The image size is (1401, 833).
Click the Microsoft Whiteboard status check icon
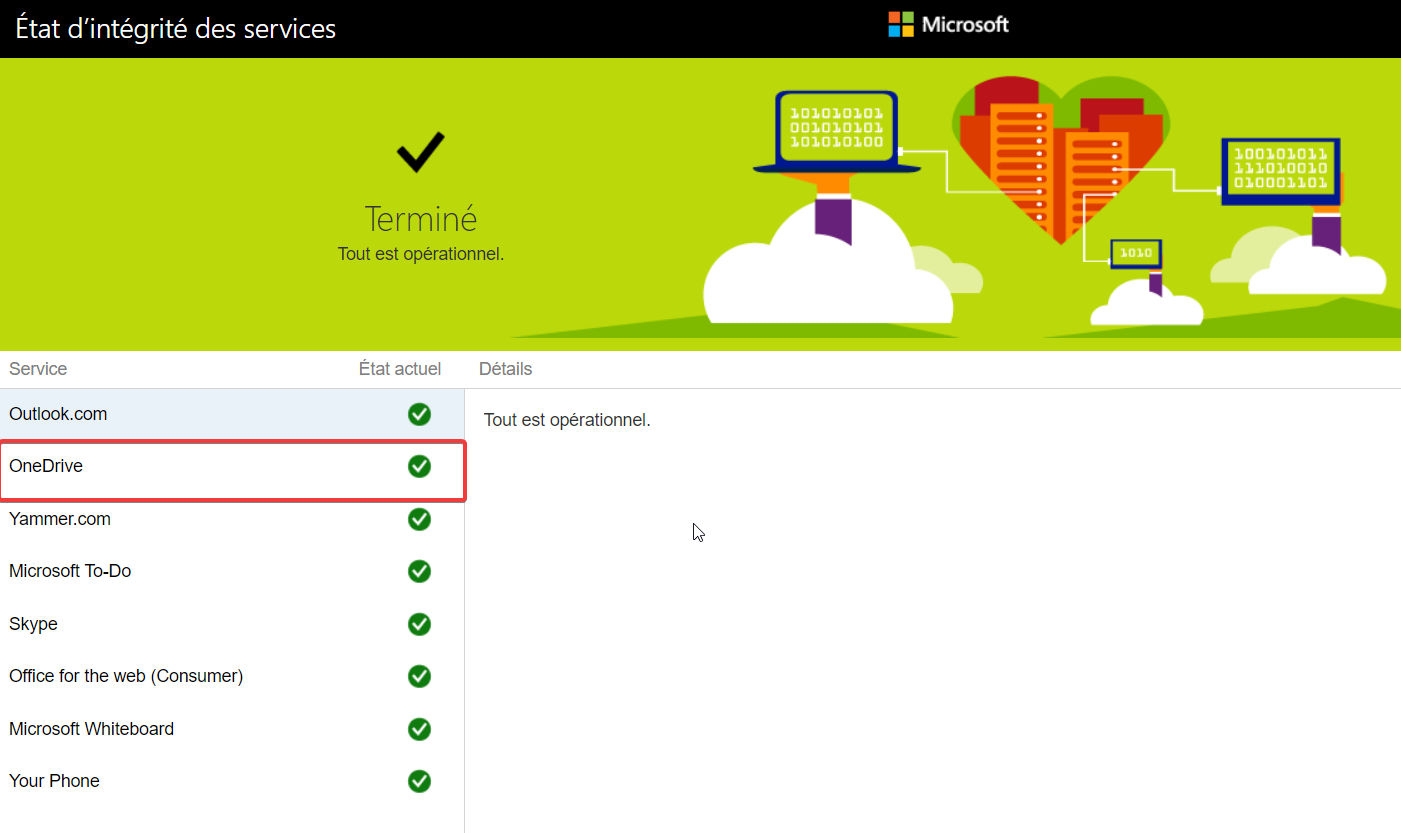coord(420,729)
